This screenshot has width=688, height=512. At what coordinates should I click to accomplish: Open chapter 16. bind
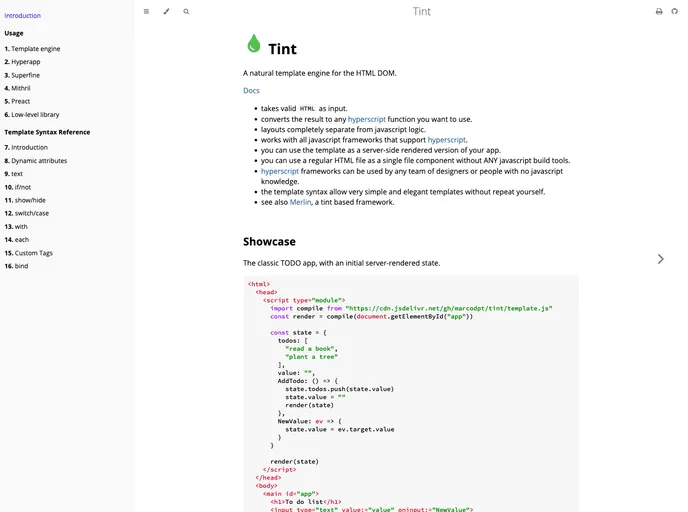(16, 266)
